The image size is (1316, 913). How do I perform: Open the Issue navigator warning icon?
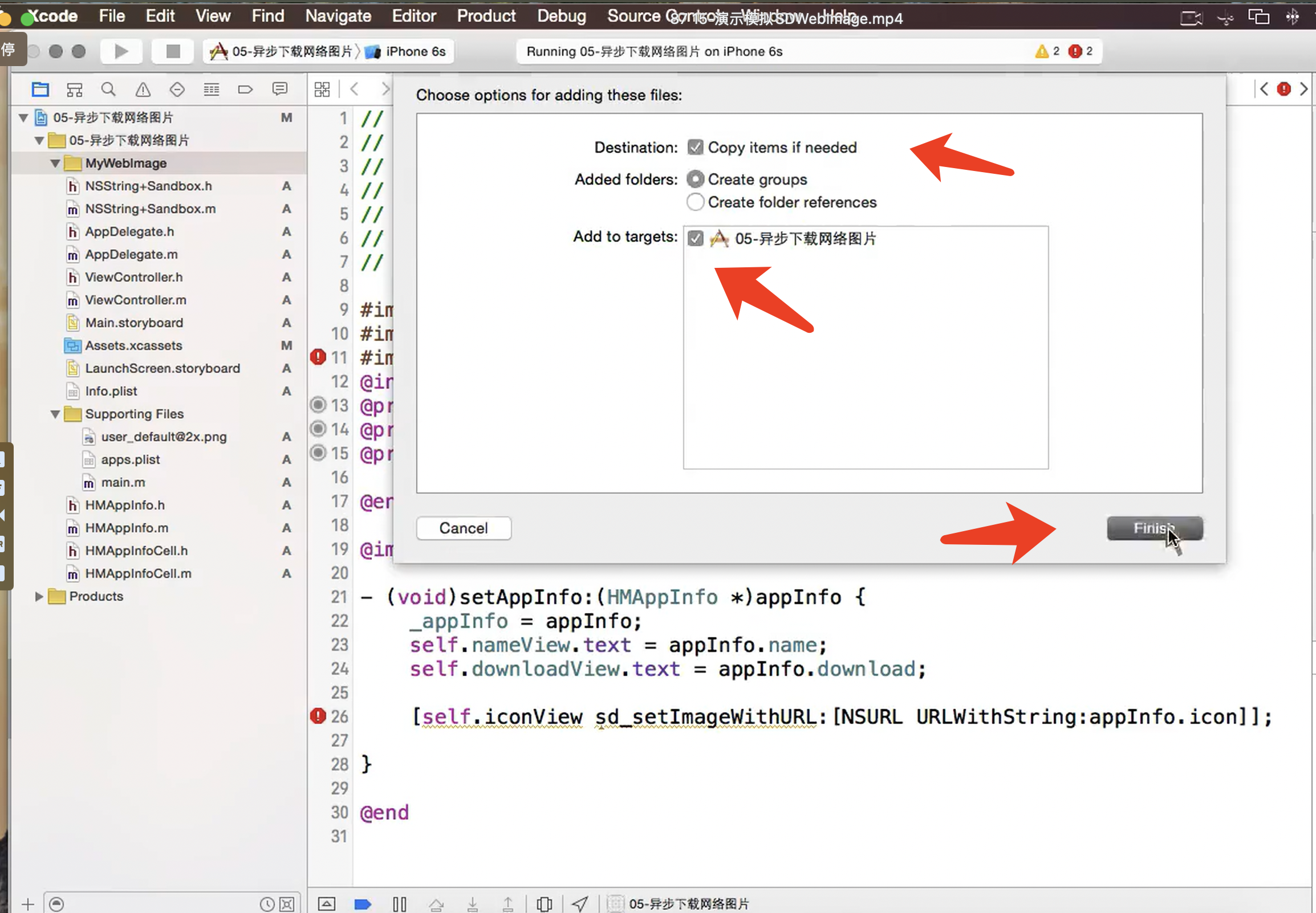pos(143,89)
